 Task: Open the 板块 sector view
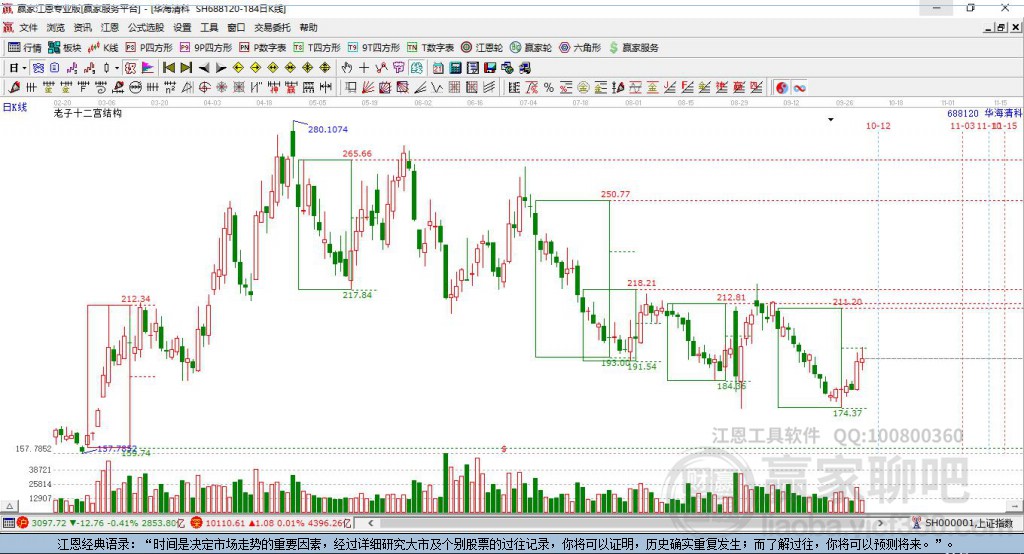[x=65, y=48]
